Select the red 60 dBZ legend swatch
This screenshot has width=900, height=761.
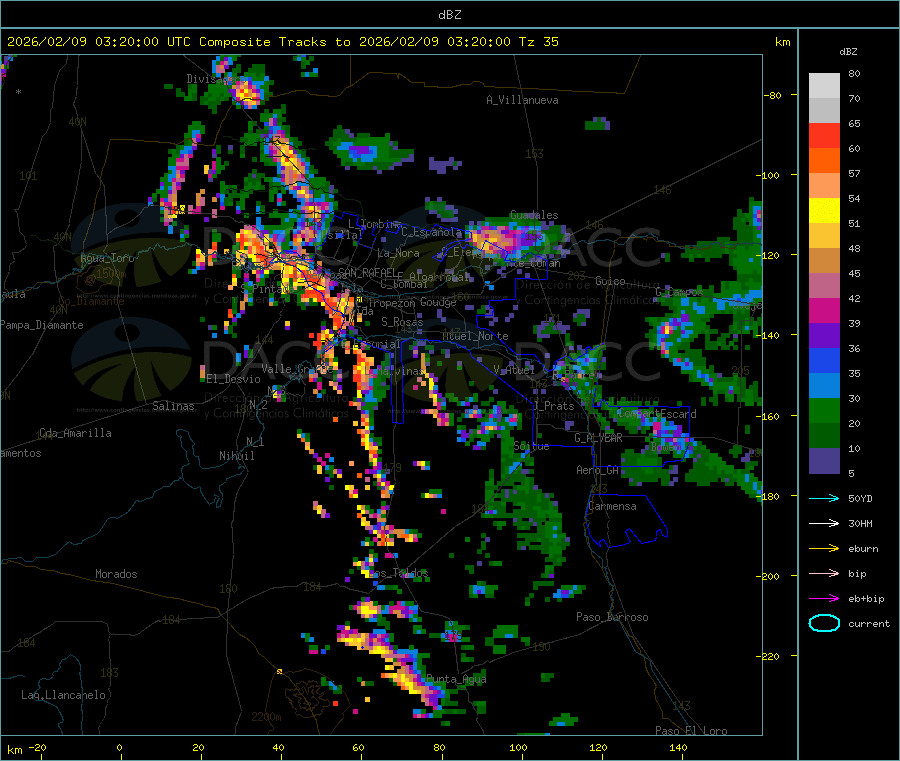[x=824, y=135]
